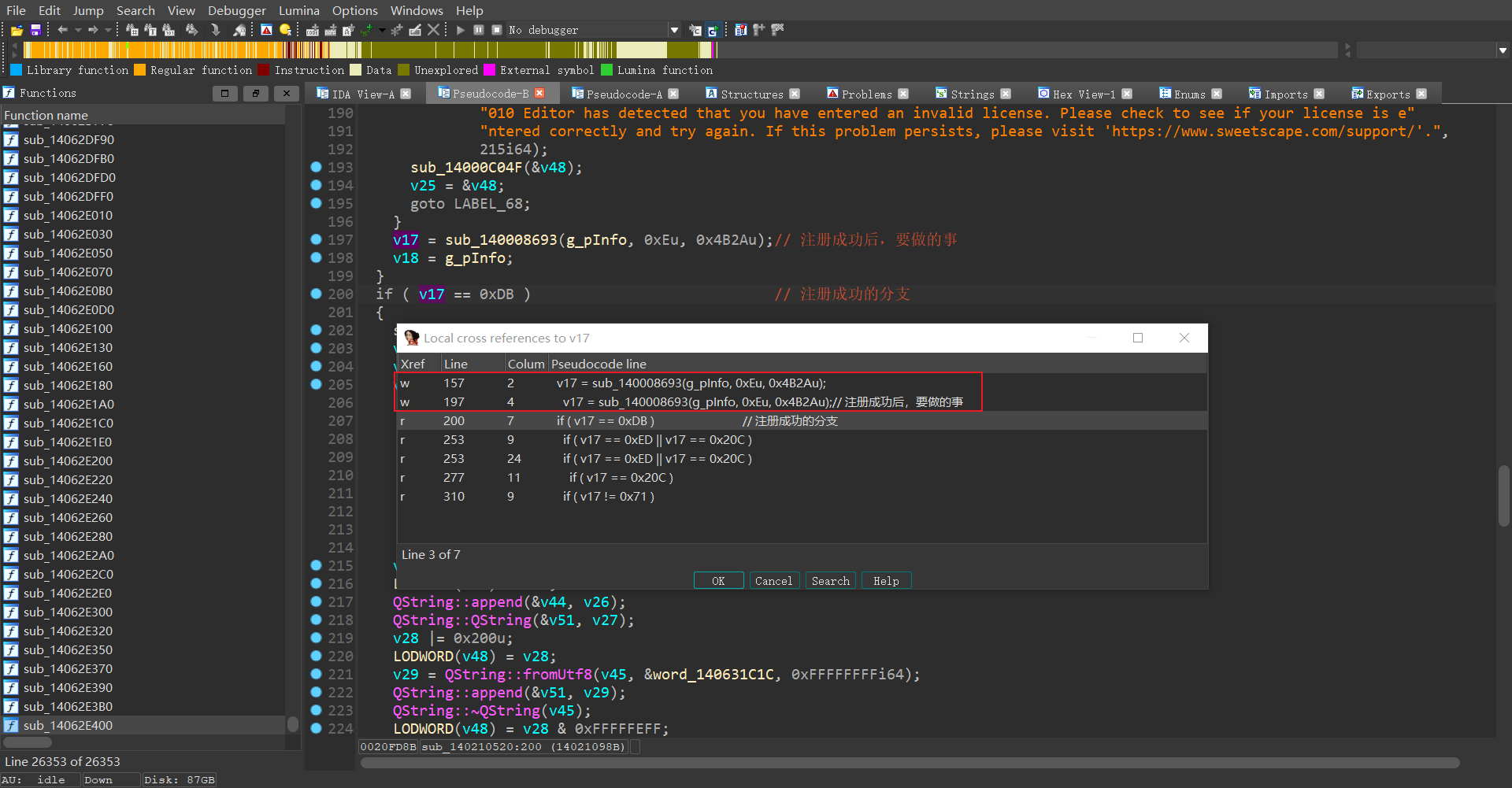Screen dimensions: 1512x788
Task: Click the Convert to code toolbar icon
Action: coord(313,30)
